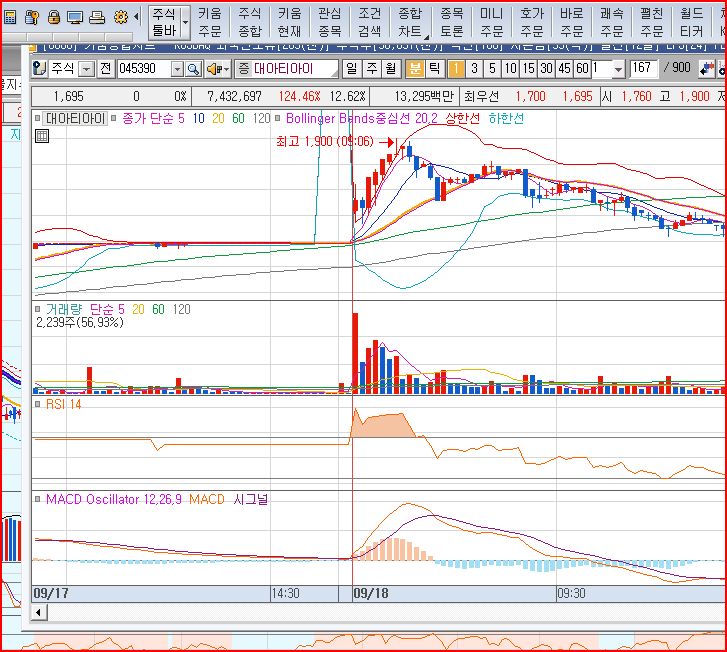Open the calculator icon in top toolbar
Screen dimensions: 727x652
tap(11, 17)
